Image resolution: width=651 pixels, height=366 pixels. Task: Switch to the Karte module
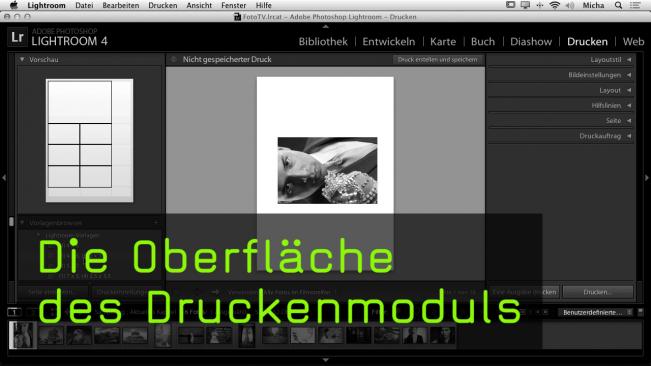pyautogui.click(x=443, y=41)
